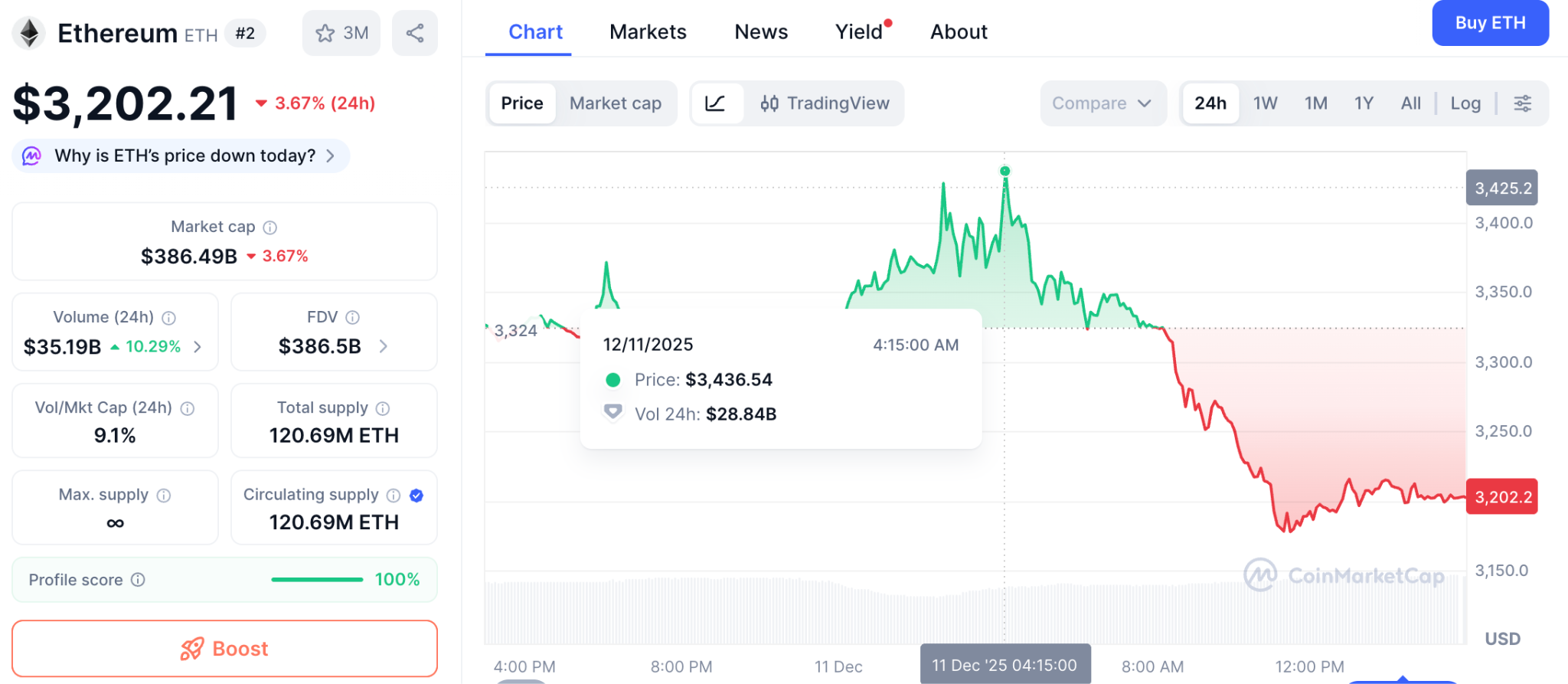Select the All time range
This screenshot has height=684, width=1568.
[x=1411, y=103]
